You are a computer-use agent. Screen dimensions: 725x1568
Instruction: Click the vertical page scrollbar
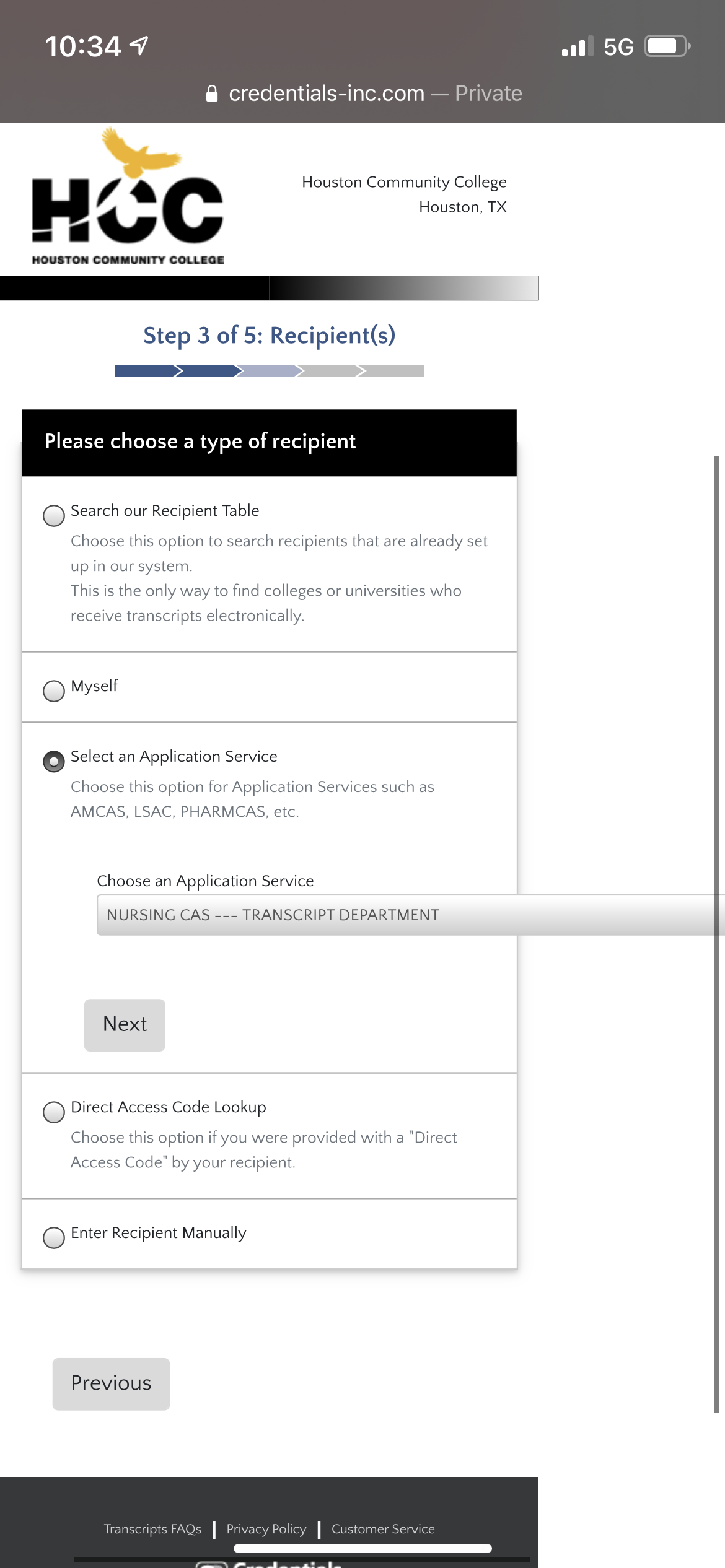click(716, 934)
